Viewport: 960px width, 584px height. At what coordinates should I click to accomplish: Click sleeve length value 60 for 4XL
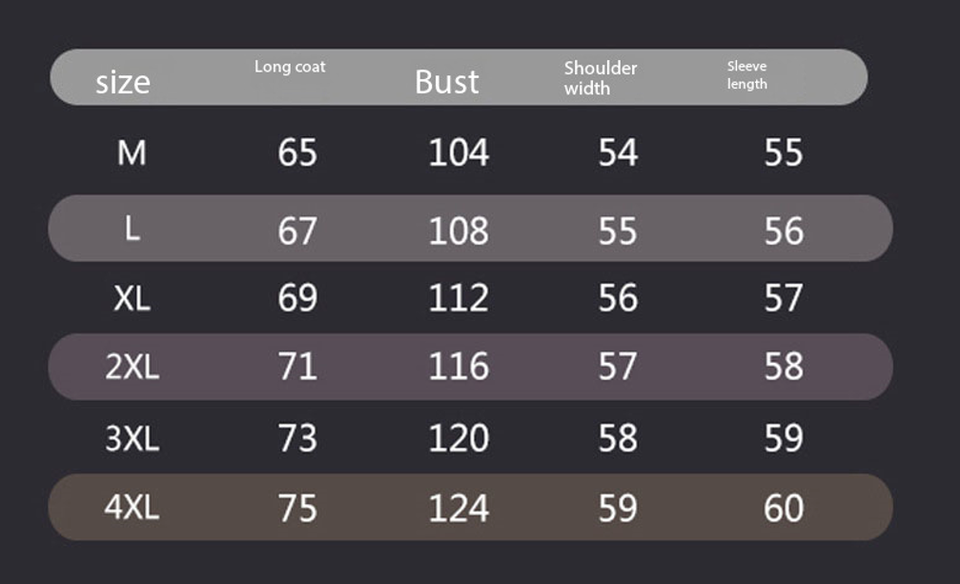[783, 508]
